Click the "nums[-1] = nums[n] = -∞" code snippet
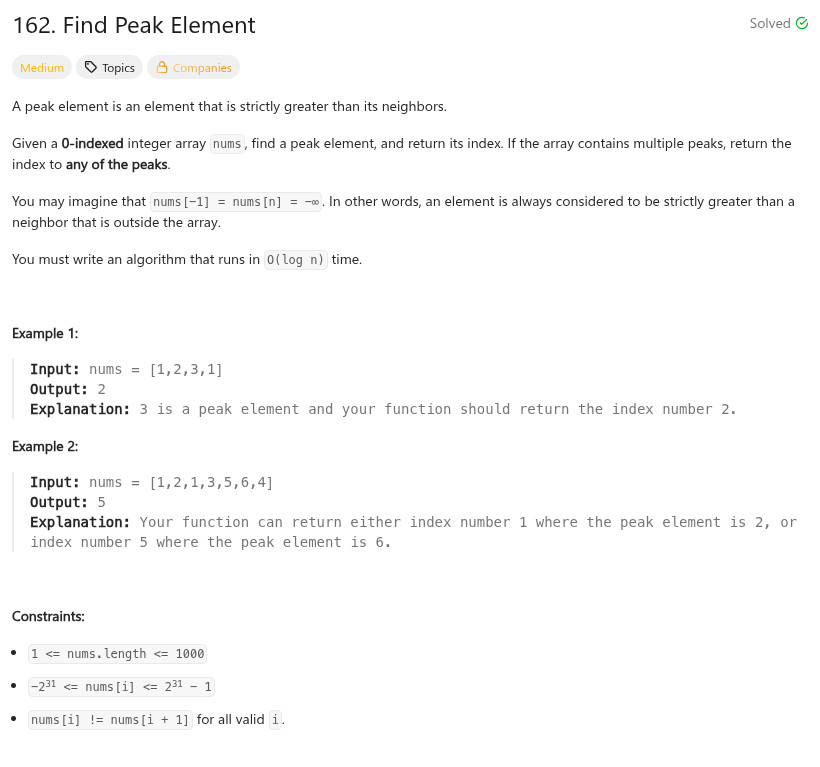The width and height of the screenshot is (820, 767). tap(236, 201)
